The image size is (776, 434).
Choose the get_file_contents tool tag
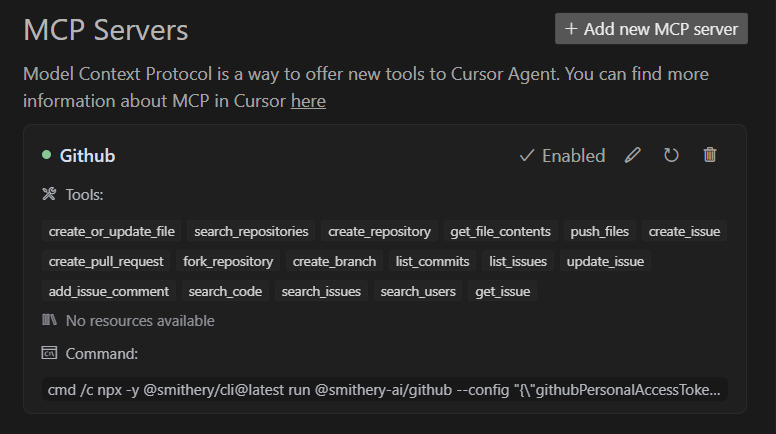pos(500,232)
